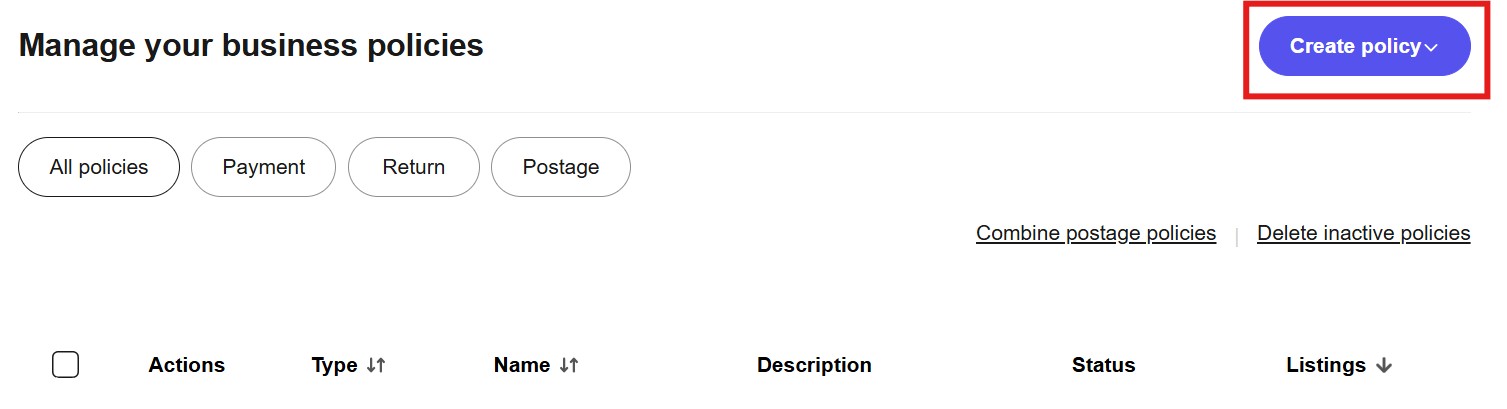Sort by the Name column label
The width and height of the screenshot is (1507, 409).
pos(522,365)
